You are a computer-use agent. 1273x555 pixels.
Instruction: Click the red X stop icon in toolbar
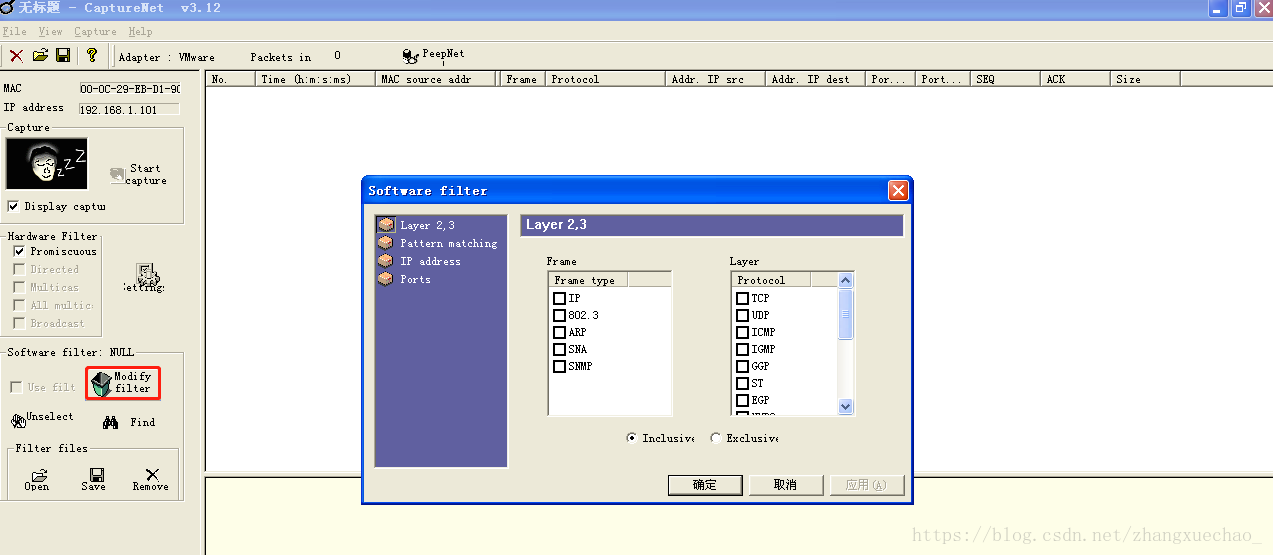16,56
